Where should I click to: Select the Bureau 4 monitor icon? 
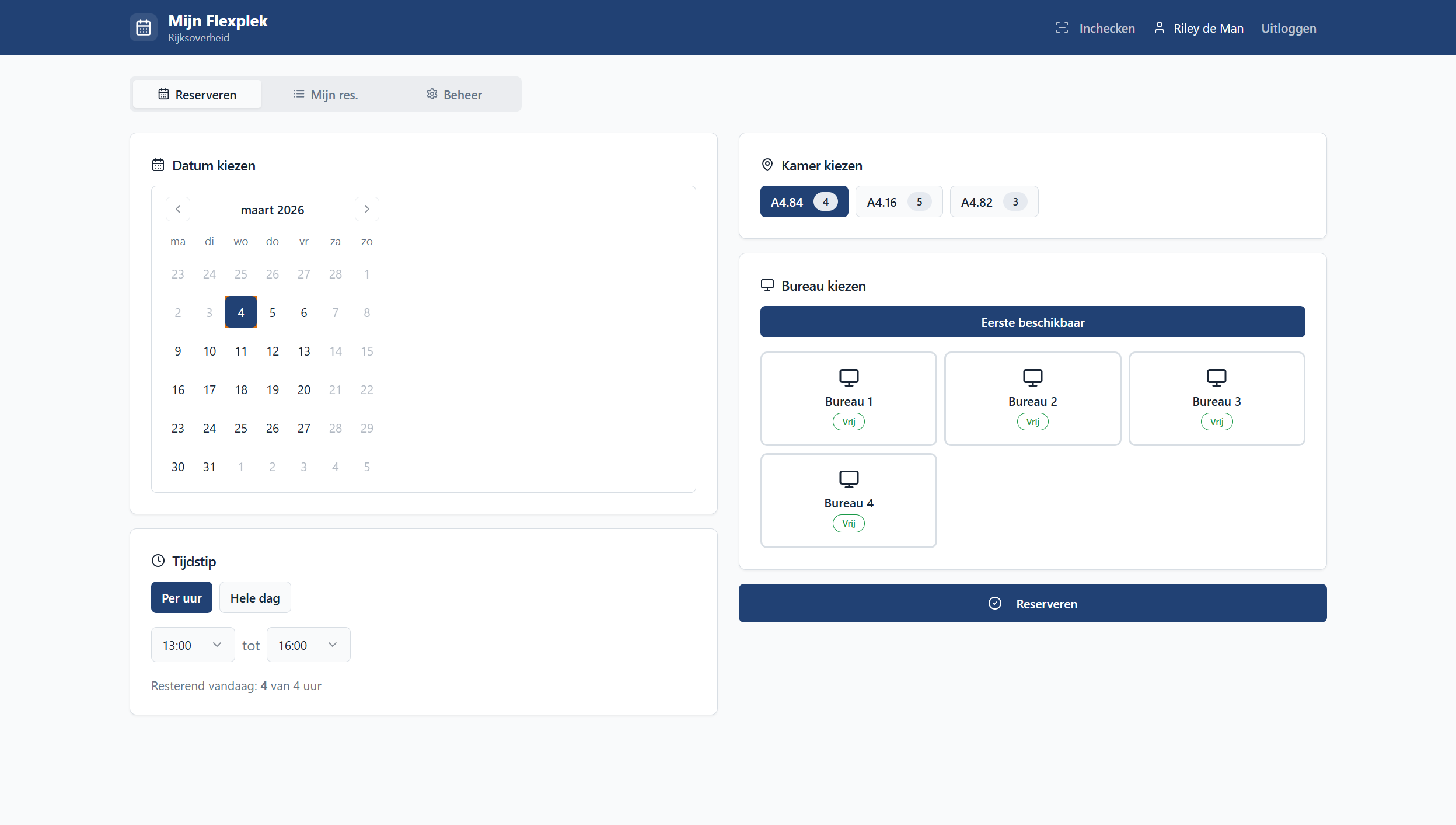tap(849, 479)
